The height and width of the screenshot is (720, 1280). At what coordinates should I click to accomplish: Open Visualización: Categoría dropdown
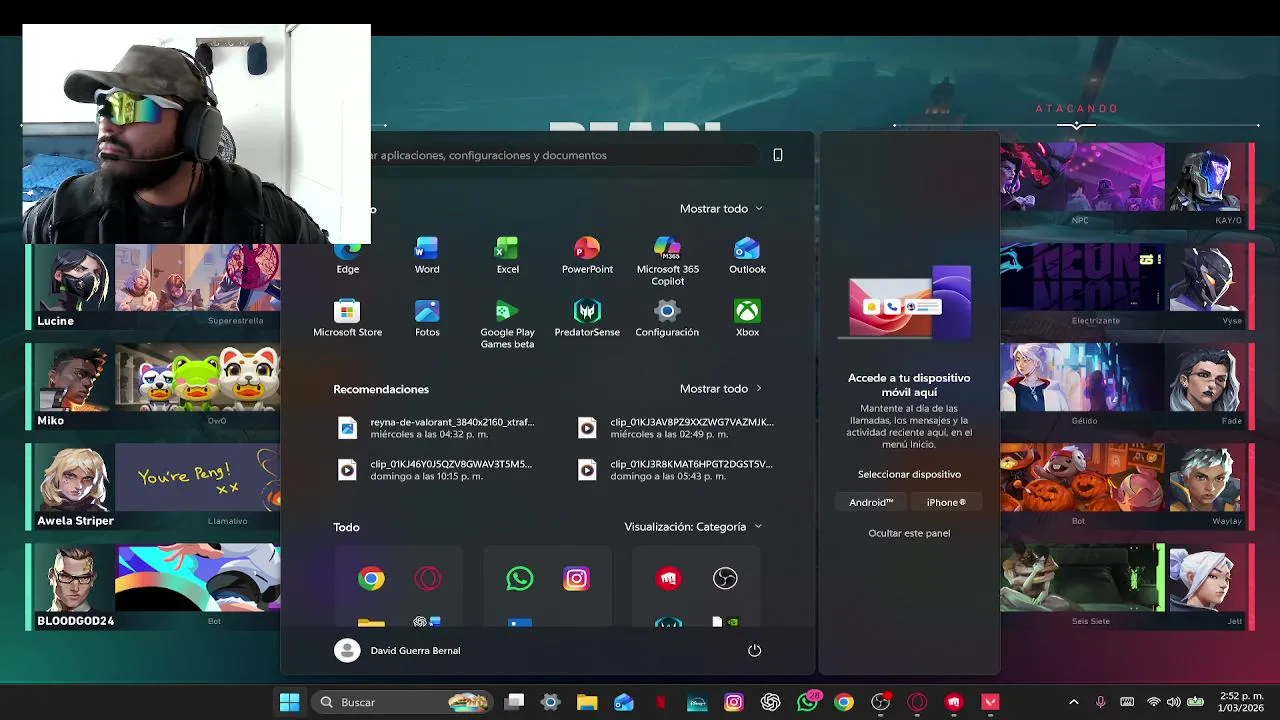tap(693, 526)
